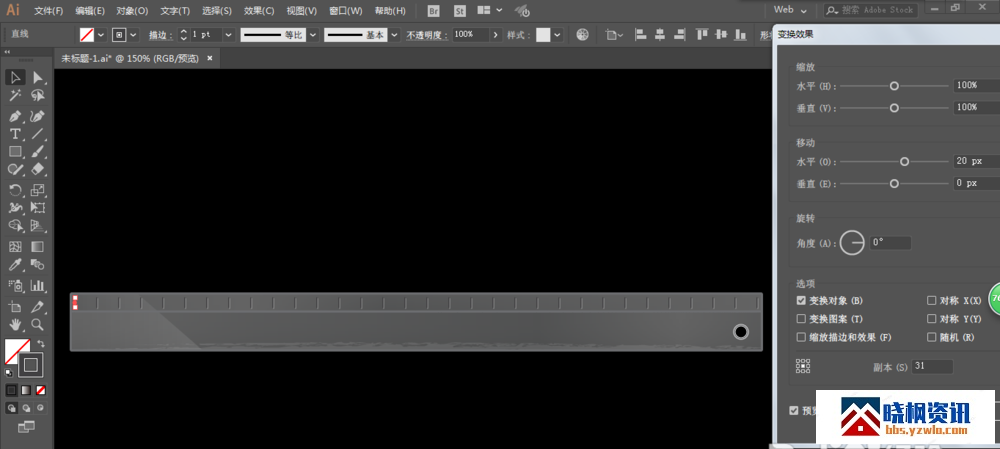Select the Eyedropper tool
Image resolution: width=1000 pixels, height=449 pixels.
click(x=15, y=265)
